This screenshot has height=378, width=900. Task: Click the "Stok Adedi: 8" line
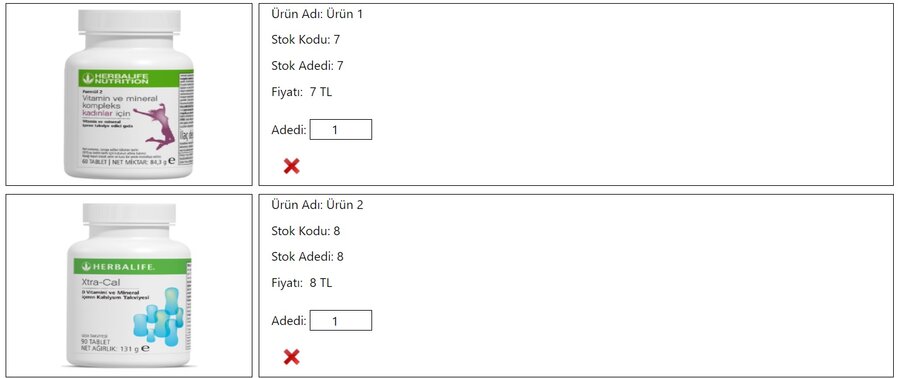[x=308, y=257]
